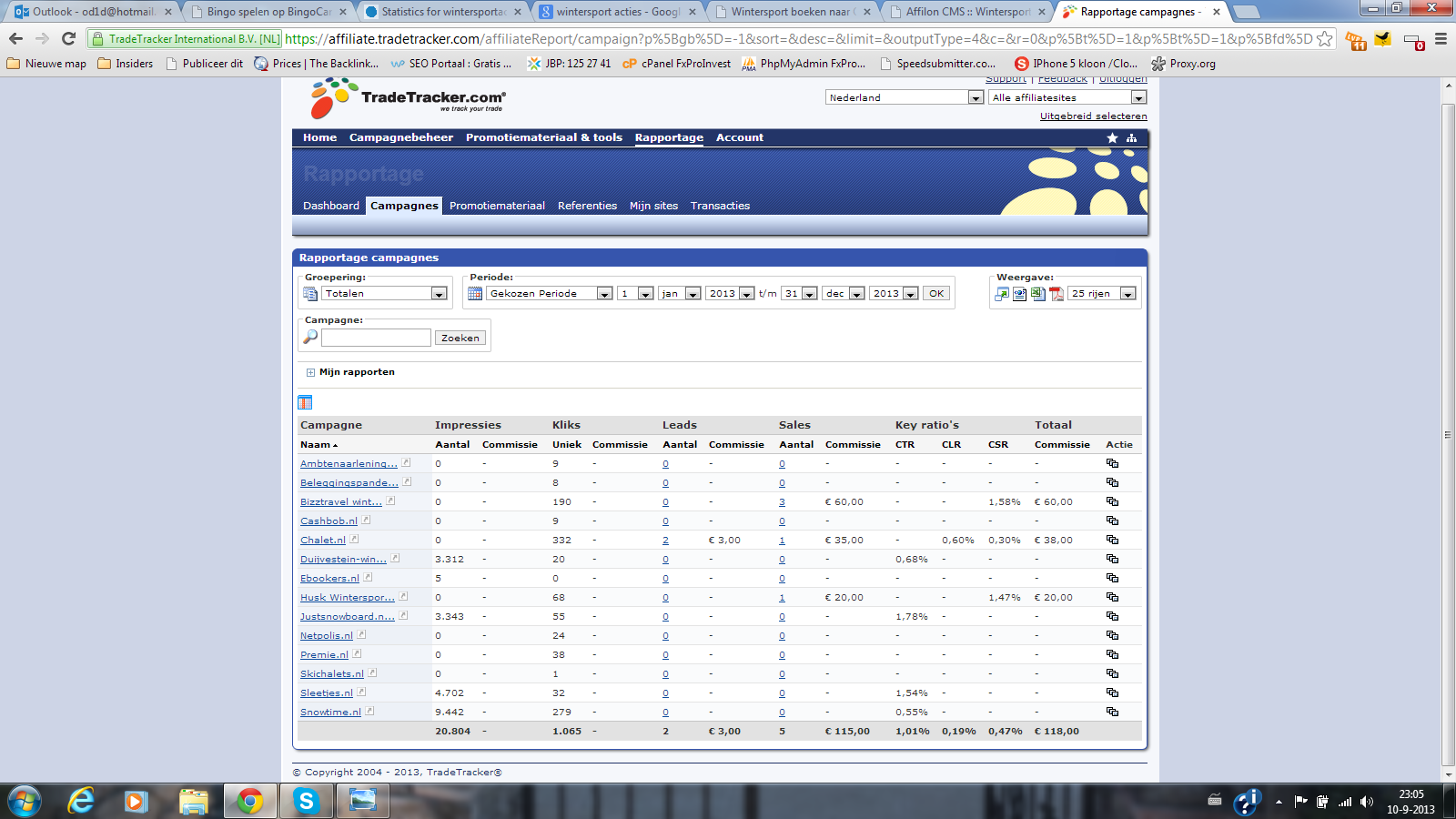Open the Skichalets.nl campaign link
Image resolution: width=1456 pixels, height=819 pixels.
point(332,674)
